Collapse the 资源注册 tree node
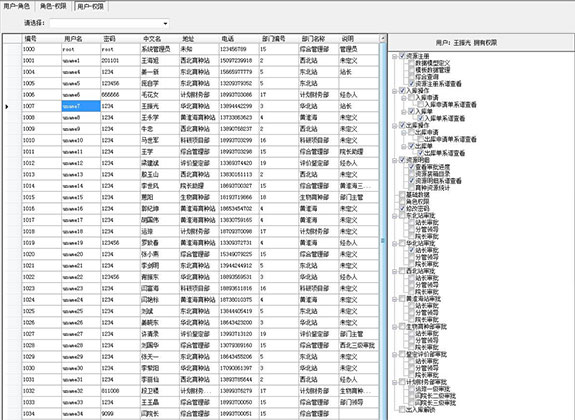The height and width of the screenshot is (420, 575). [x=395, y=56]
